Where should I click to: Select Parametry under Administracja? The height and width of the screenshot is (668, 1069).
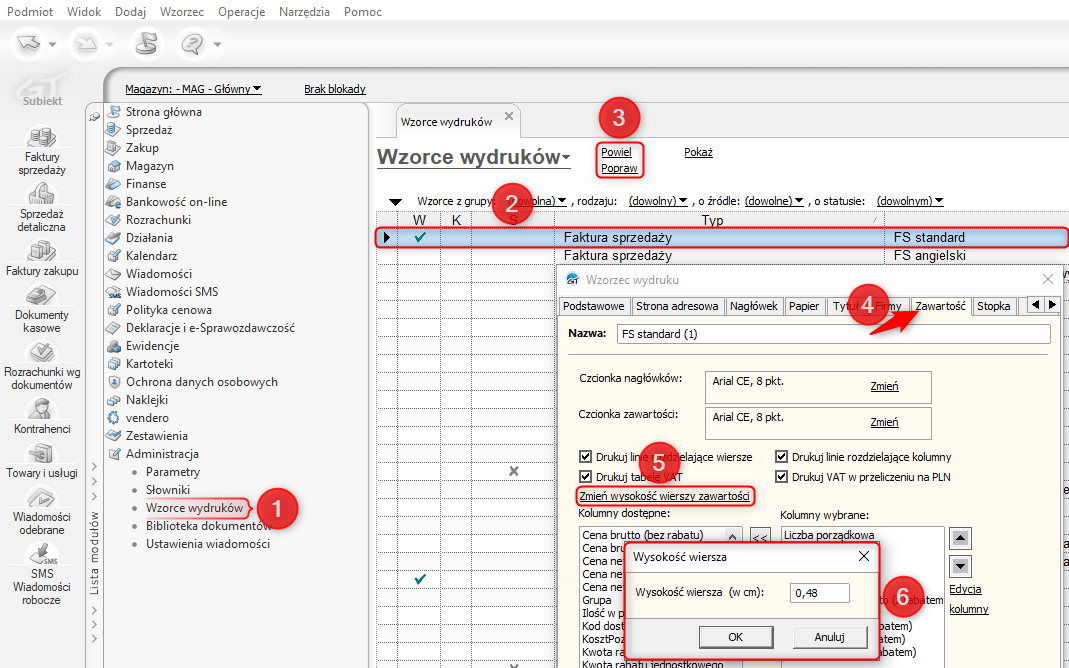(x=172, y=472)
